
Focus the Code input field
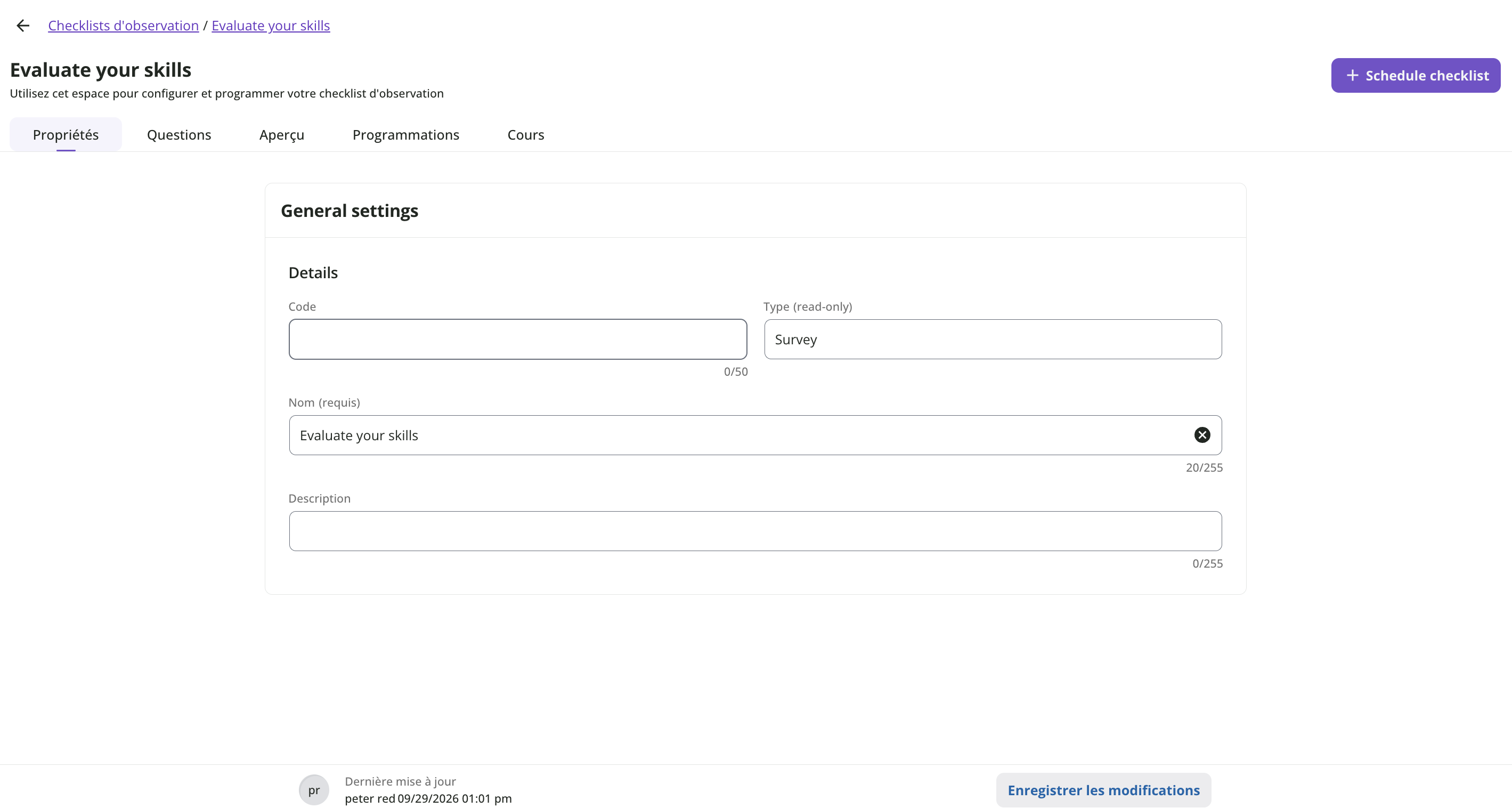point(518,340)
